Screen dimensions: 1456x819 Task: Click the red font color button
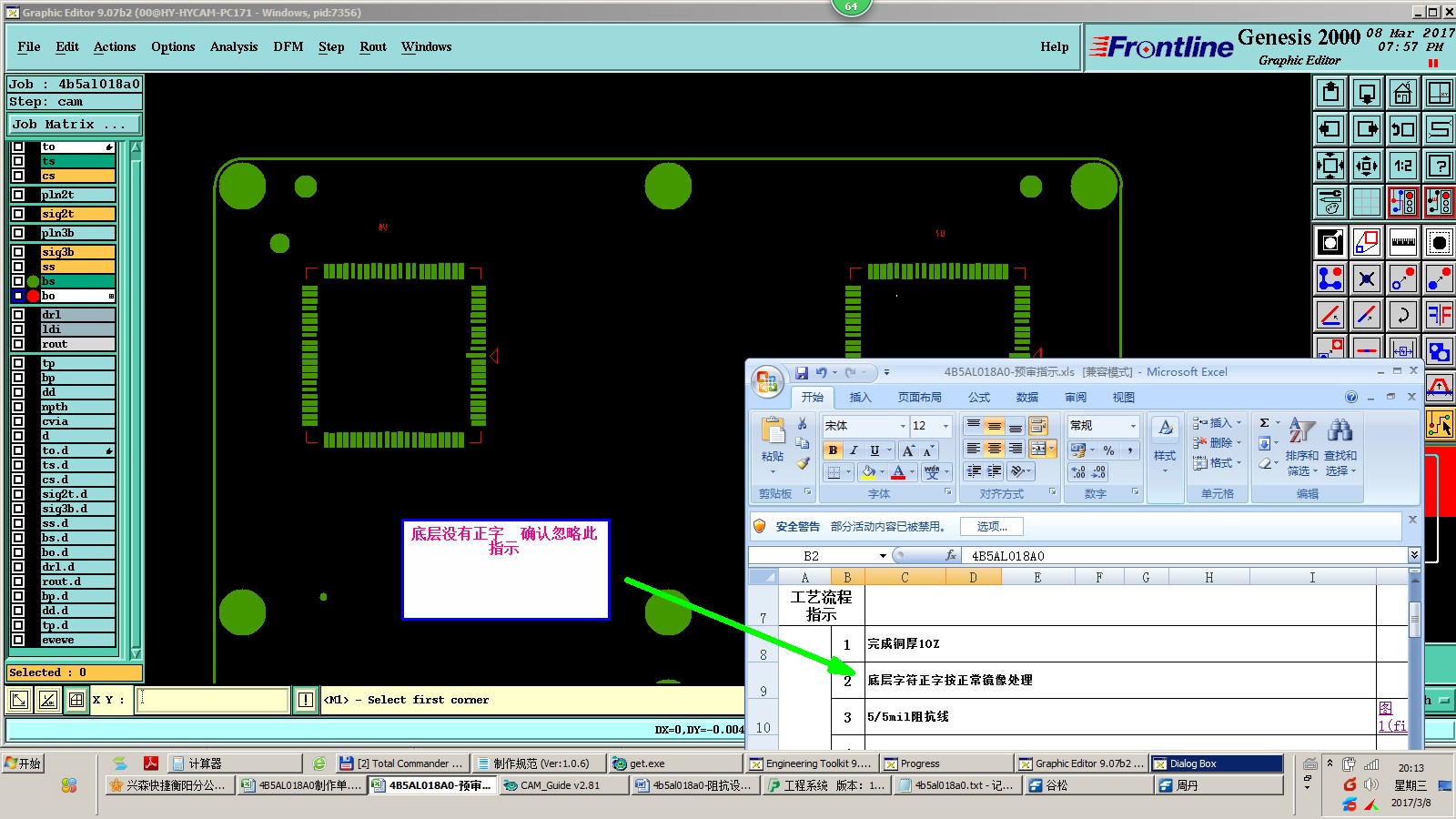point(898,472)
